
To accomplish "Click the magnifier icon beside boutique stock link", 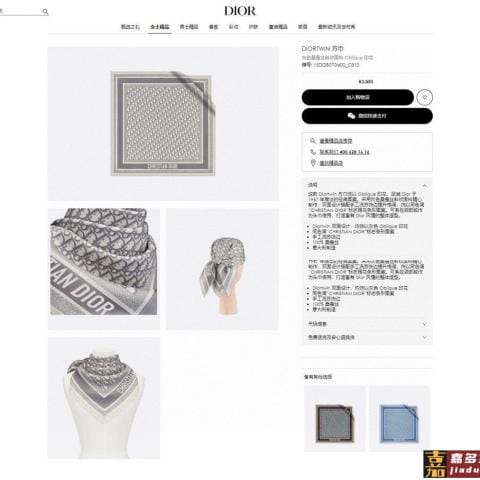I will (x=313, y=141).
